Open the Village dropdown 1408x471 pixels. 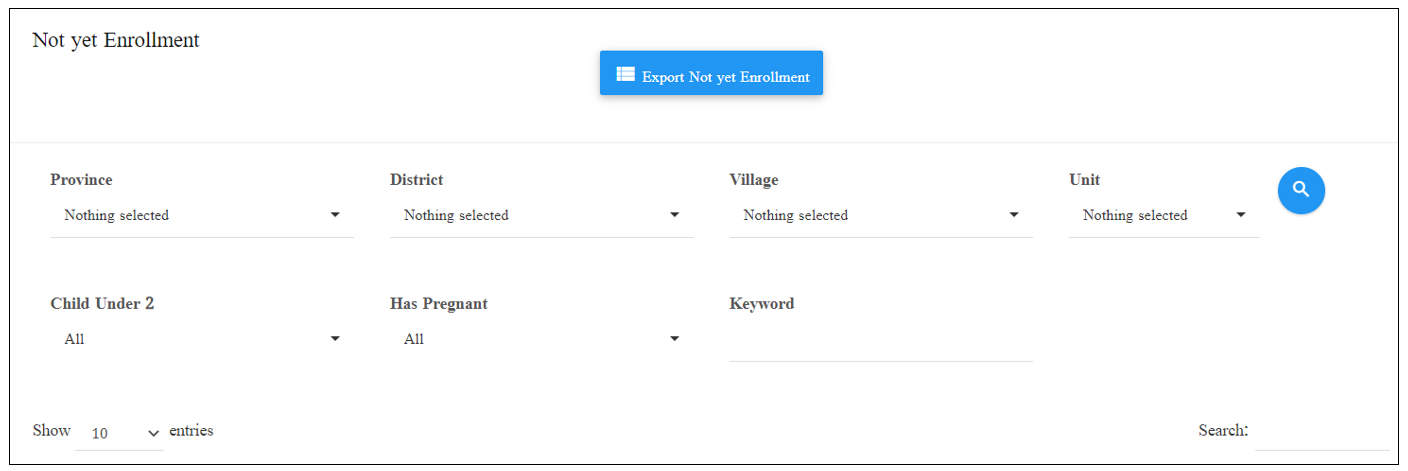click(881, 215)
